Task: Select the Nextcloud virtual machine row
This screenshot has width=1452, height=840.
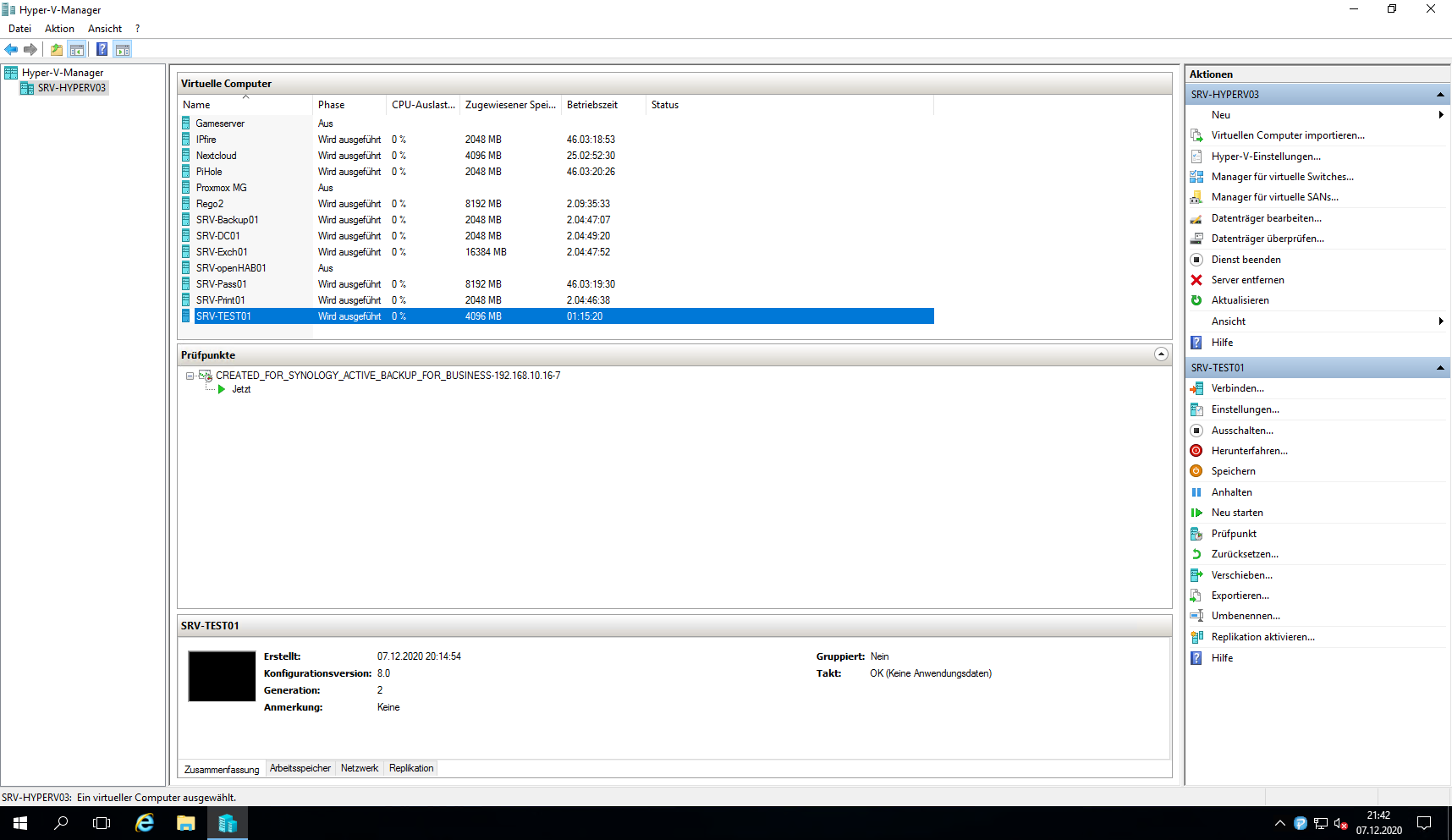Action: [x=557, y=156]
